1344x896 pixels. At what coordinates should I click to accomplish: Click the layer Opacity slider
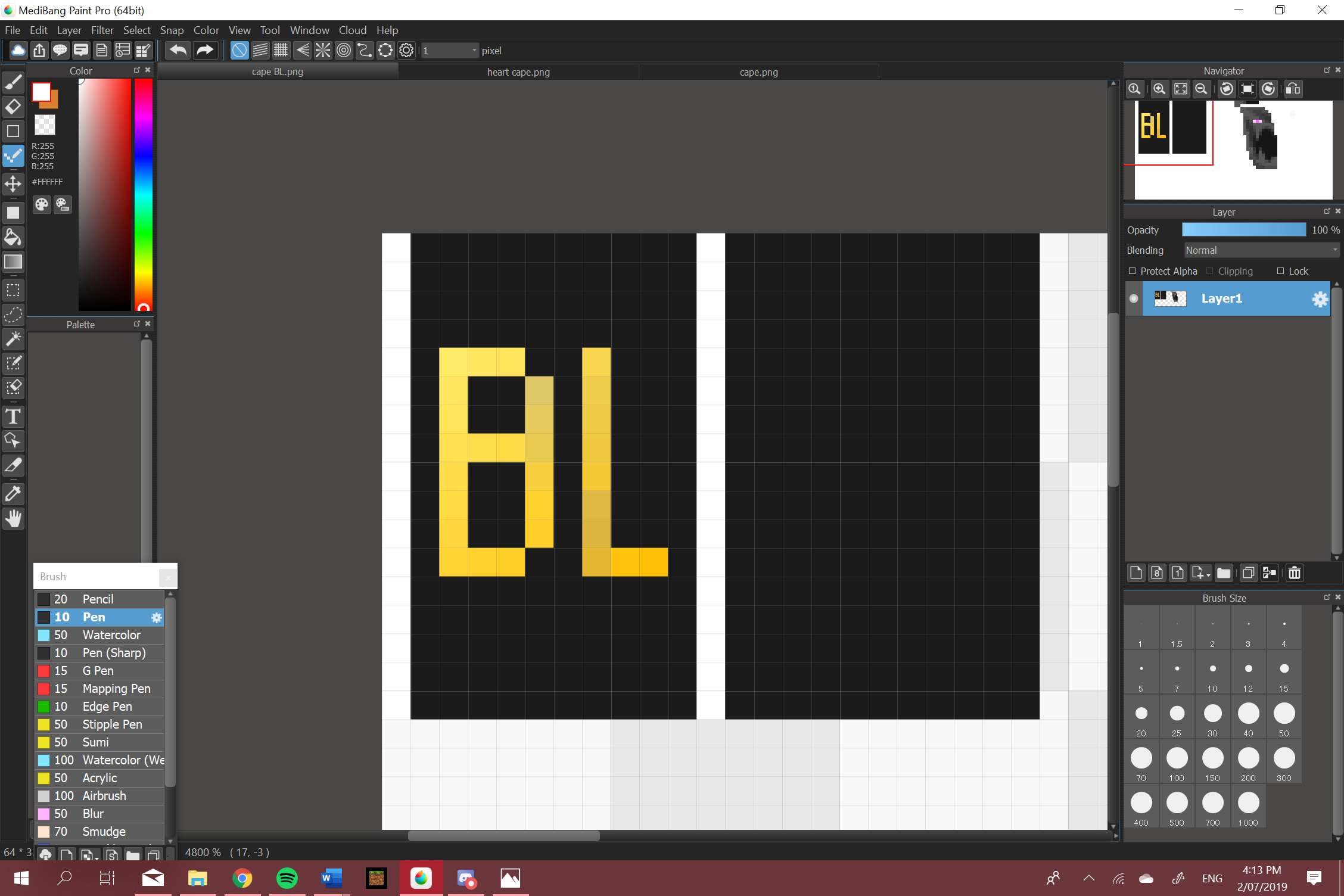pos(1244,230)
